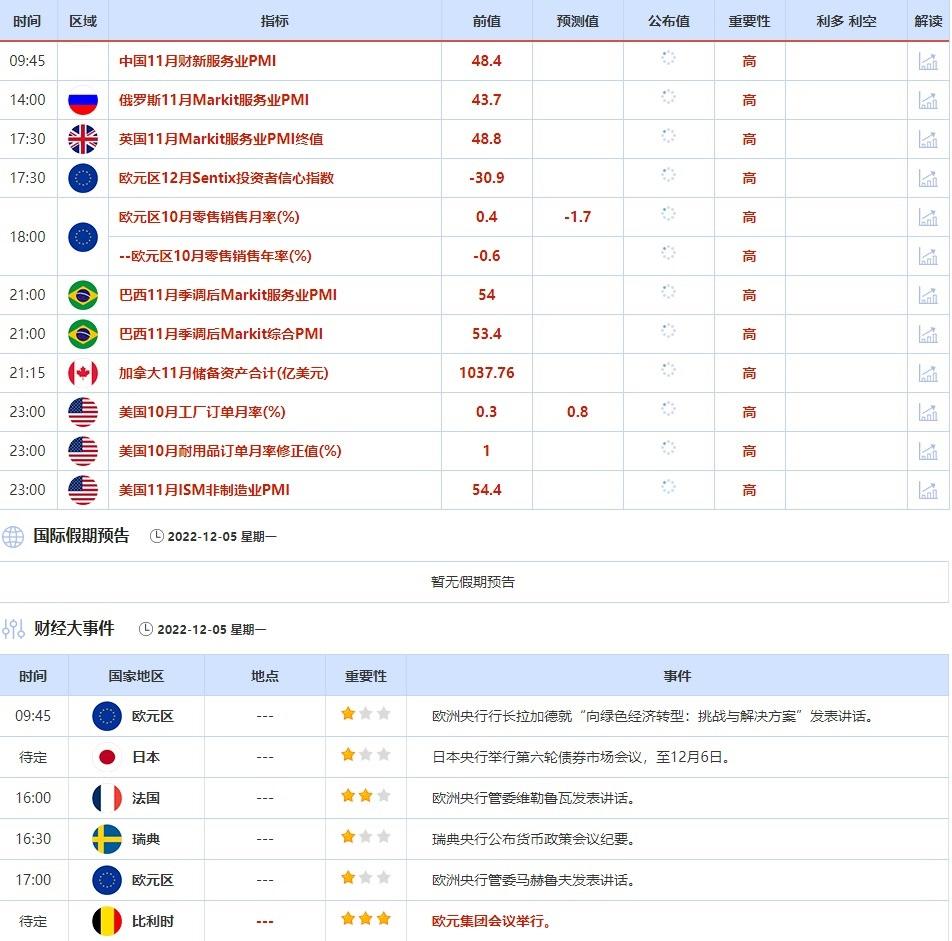
Task: Click loading spinner for Eurozone retail sales monthly
Action: tap(668, 215)
